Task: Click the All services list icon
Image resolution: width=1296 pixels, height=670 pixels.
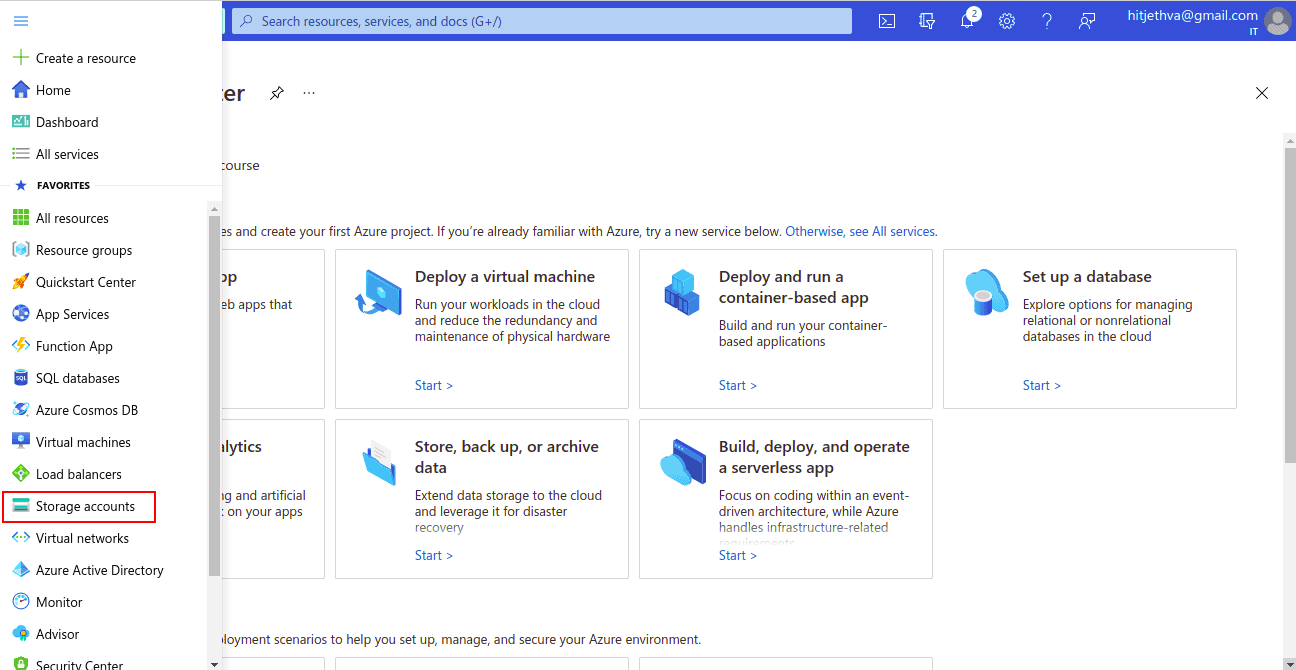Action: click(20, 154)
